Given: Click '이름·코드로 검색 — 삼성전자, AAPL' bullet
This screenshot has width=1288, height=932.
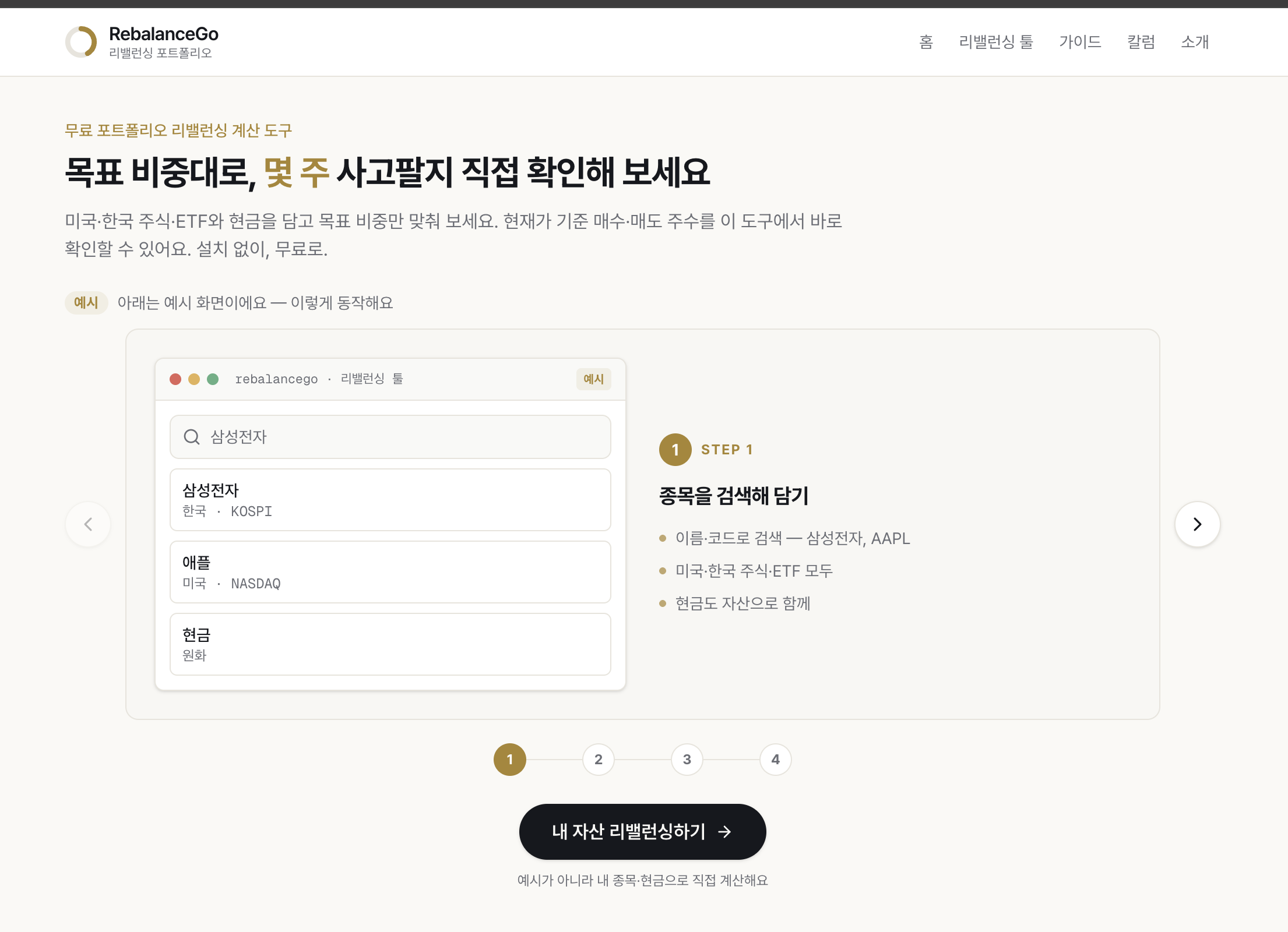Looking at the screenshot, I should coord(793,538).
